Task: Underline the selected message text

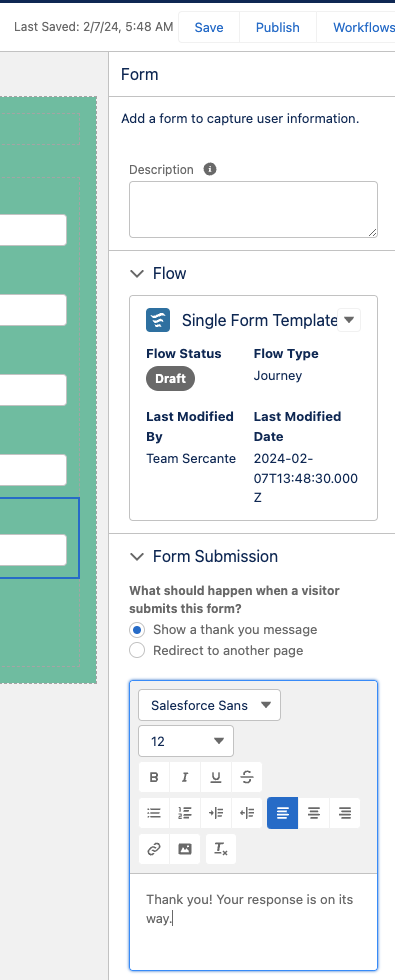Action: pos(216,777)
